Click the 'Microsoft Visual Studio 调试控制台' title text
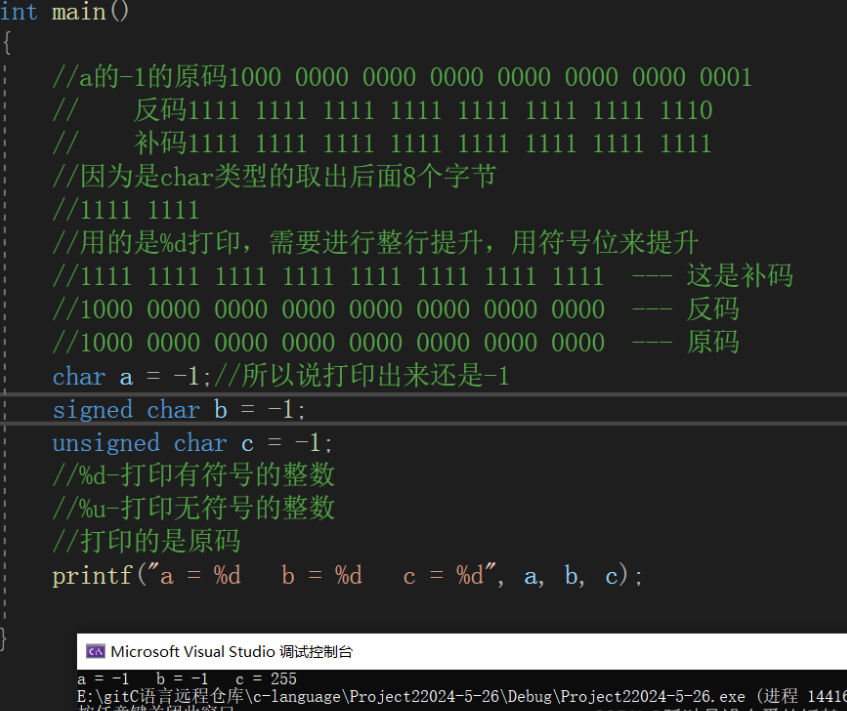This screenshot has width=847, height=711. pyautogui.click(x=231, y=652)
